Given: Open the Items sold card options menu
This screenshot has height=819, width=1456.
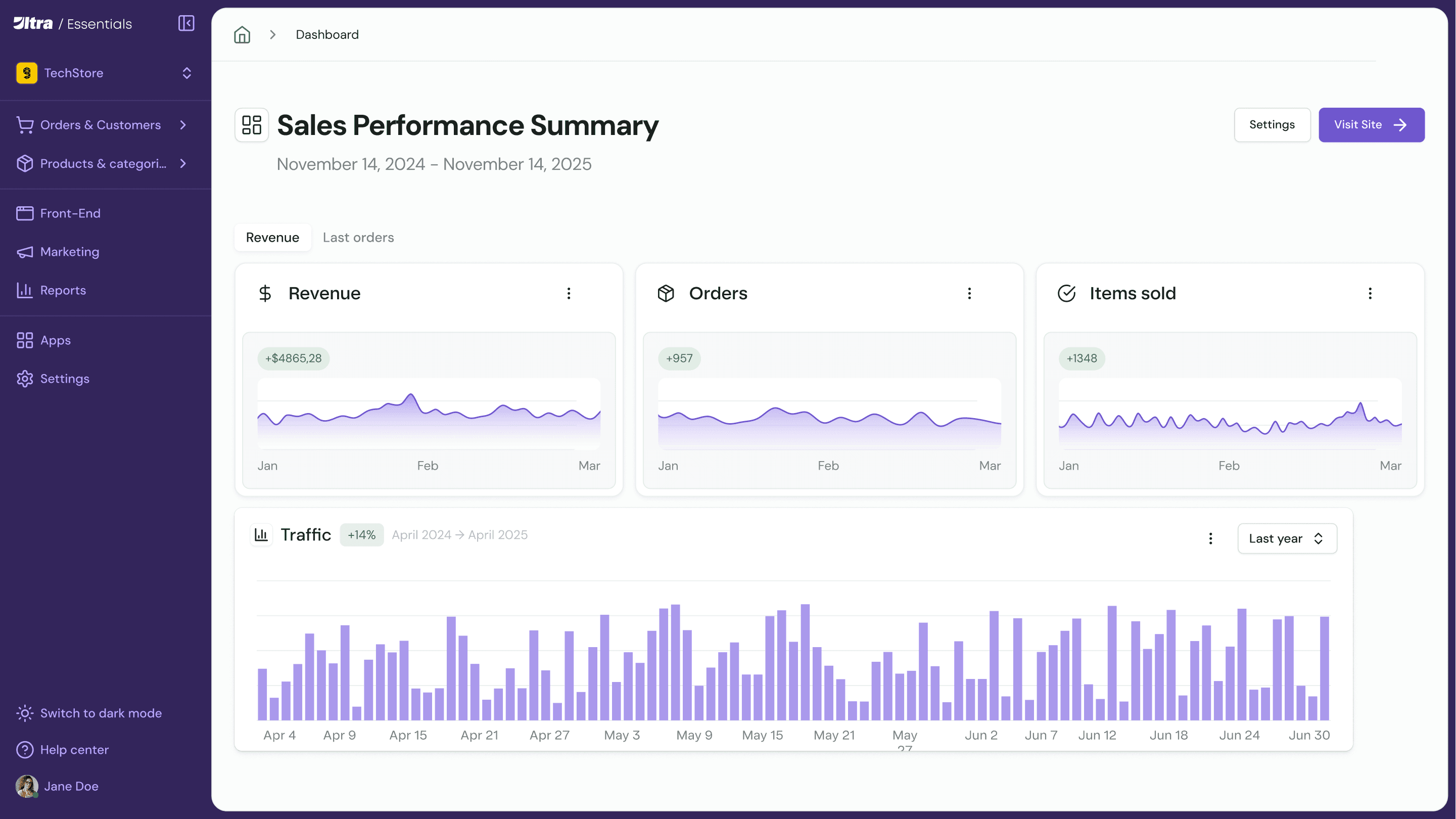Looking at the screenshot, I should click(1370, 293).
